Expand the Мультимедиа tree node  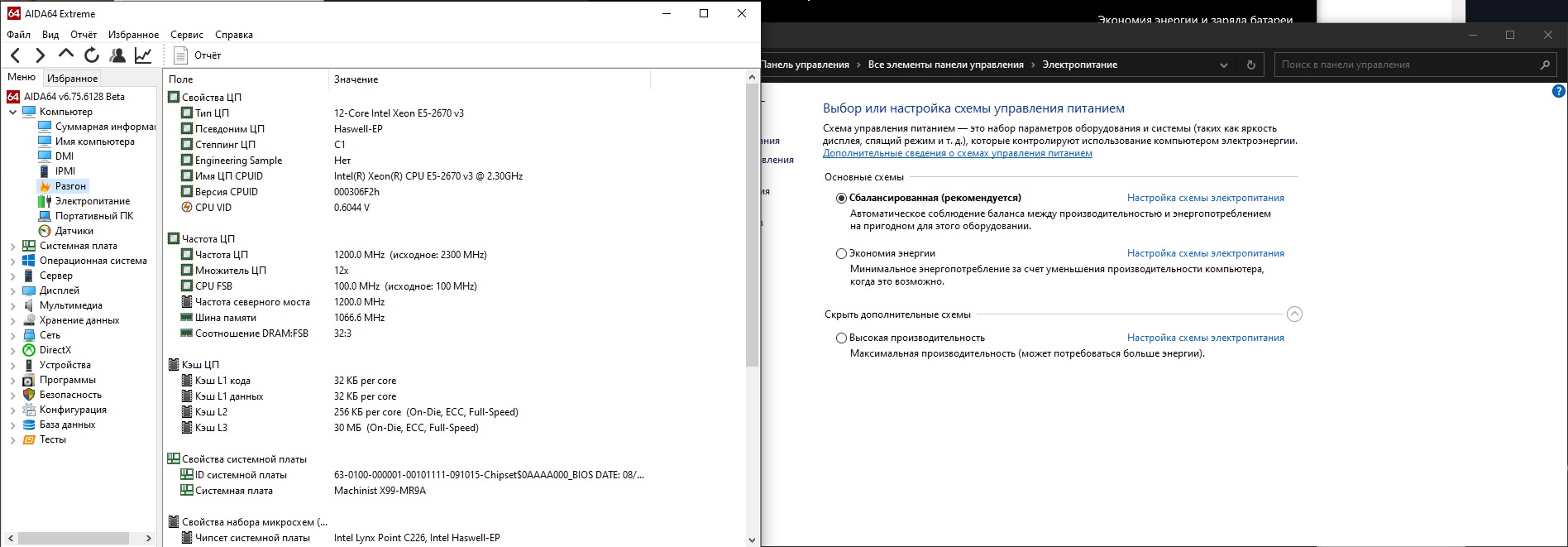tap(12, 305)
